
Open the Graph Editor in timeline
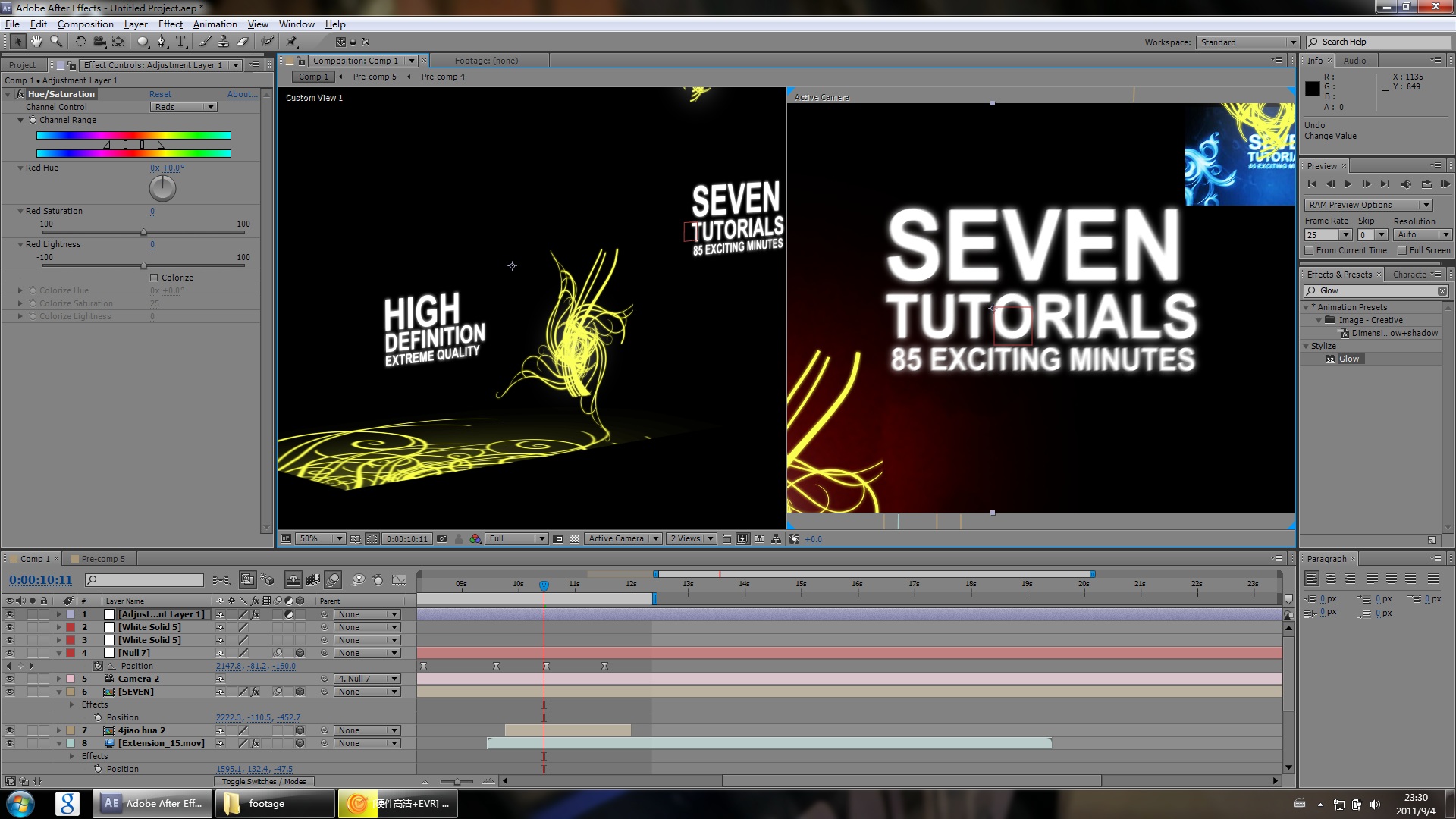(398, 580)
